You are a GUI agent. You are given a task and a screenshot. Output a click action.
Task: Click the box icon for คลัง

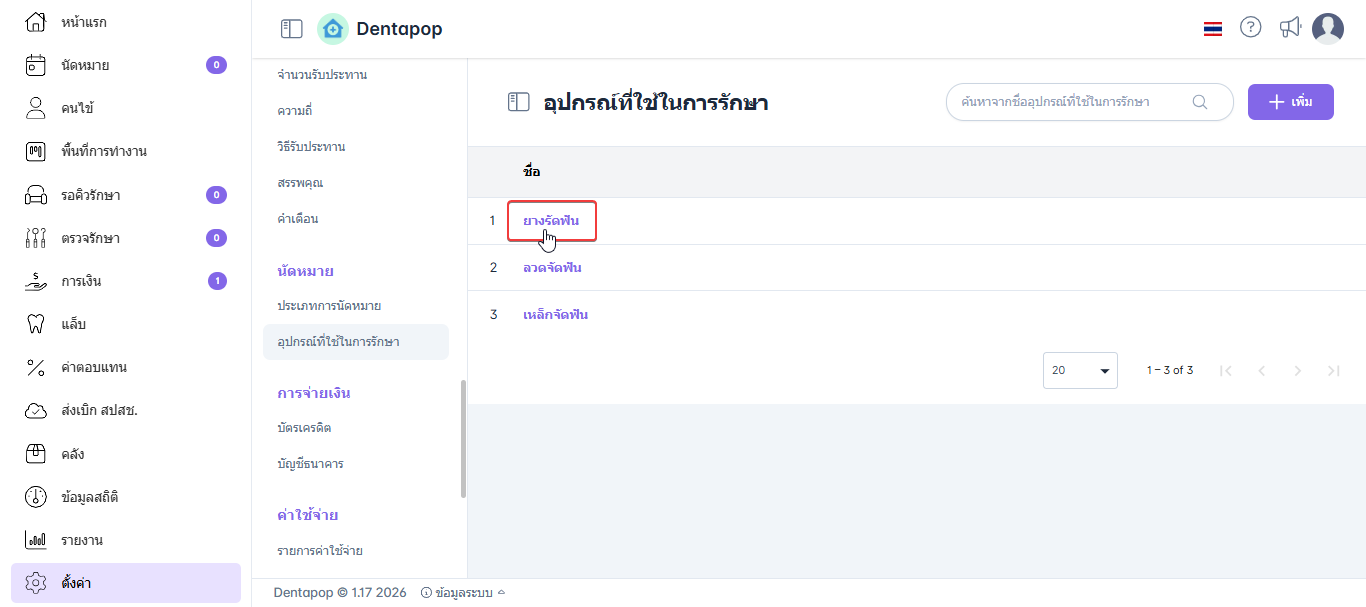click(35, 454)
